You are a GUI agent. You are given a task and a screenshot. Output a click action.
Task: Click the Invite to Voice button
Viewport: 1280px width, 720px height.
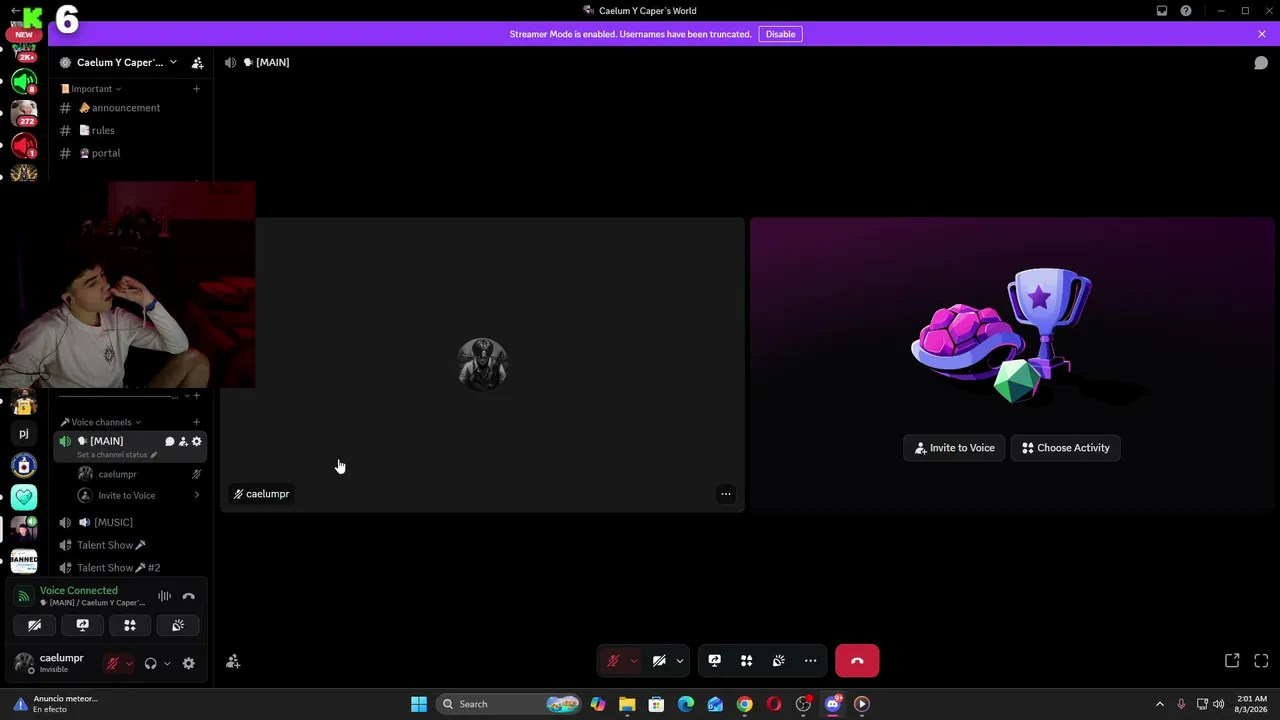[x=954, y=448]
